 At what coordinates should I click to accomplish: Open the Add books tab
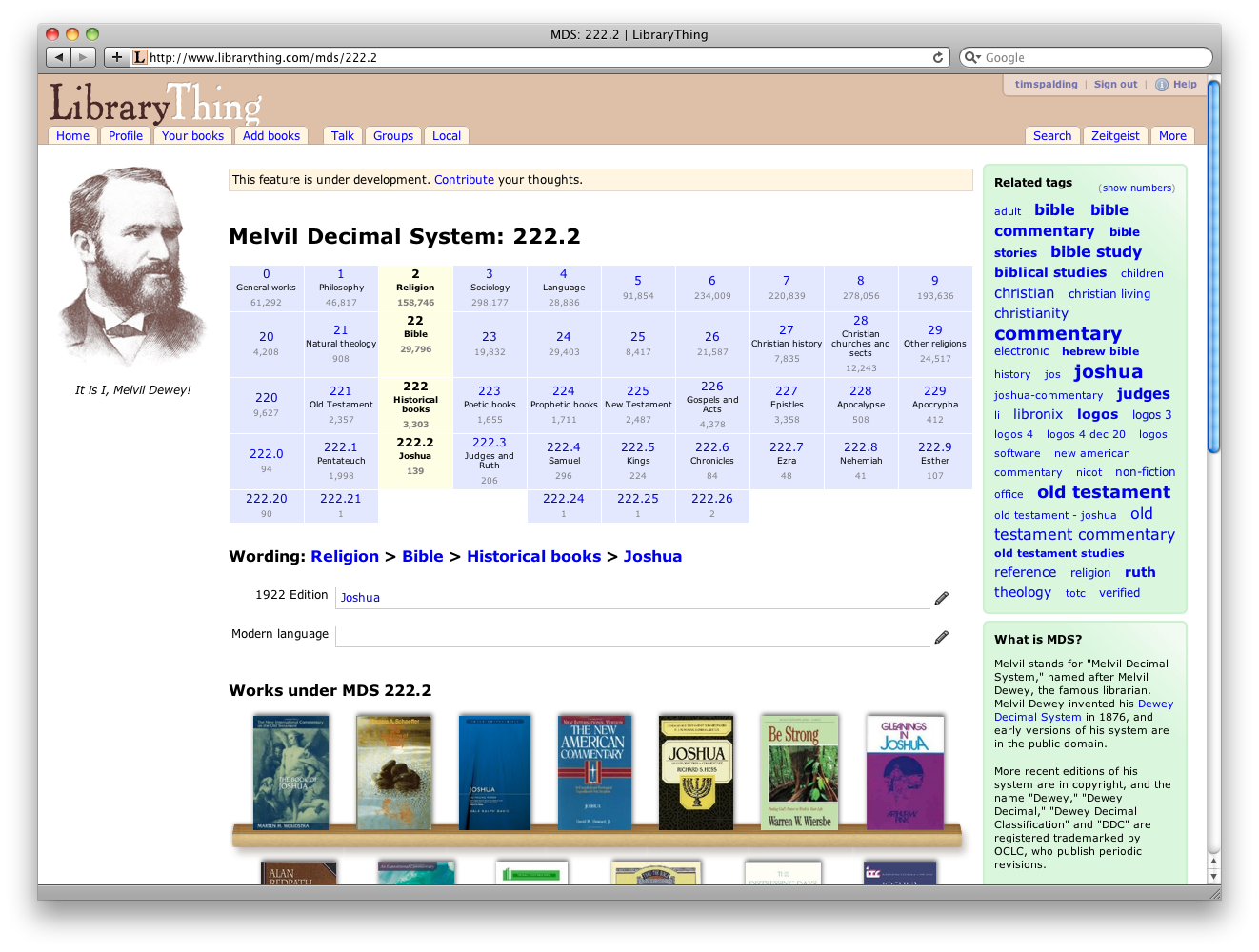(x=271, y=135)
